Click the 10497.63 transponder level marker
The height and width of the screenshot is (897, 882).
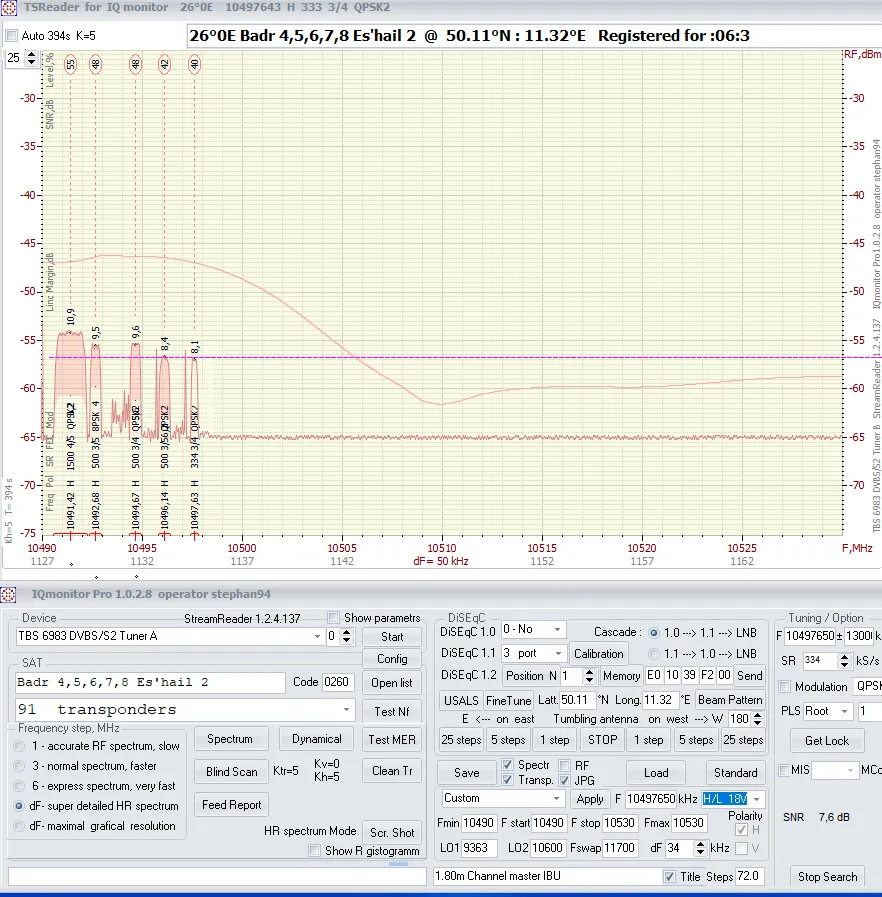click(x=194, y=64)
